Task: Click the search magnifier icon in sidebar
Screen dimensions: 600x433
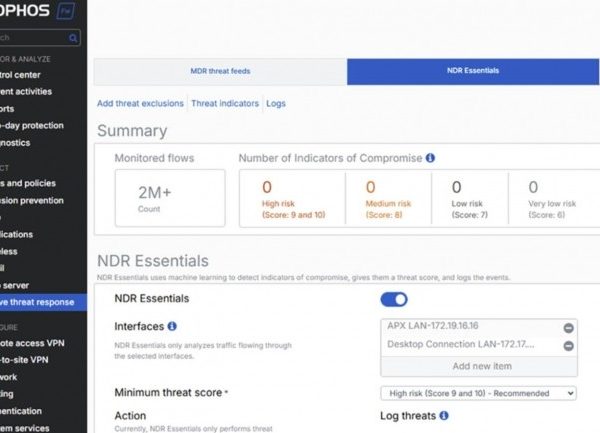Action: pyautogui.click(x=73, y=38)
